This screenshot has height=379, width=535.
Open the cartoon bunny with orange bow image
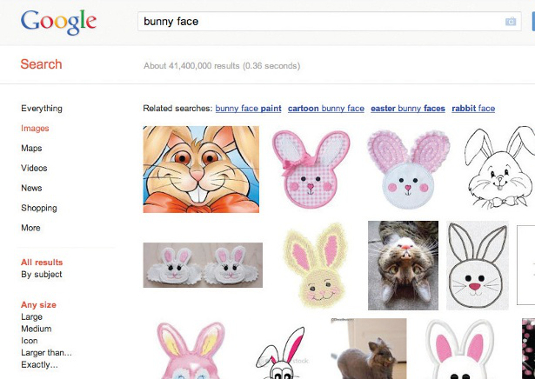(x=201, y=170)
